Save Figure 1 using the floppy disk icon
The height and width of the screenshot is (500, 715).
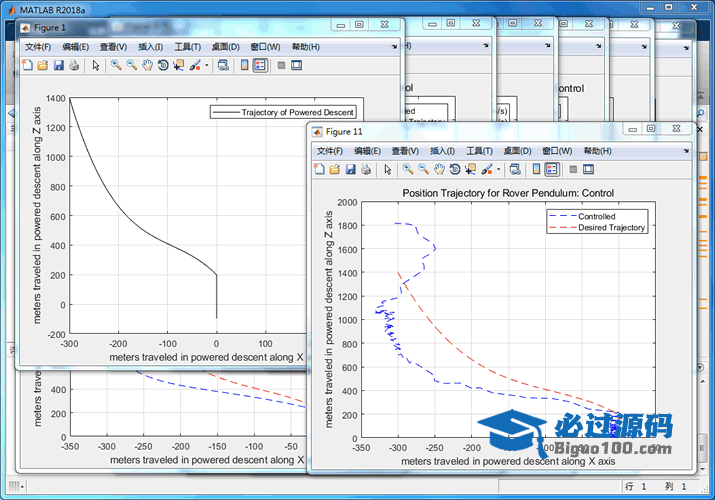(x=58, y=65)
